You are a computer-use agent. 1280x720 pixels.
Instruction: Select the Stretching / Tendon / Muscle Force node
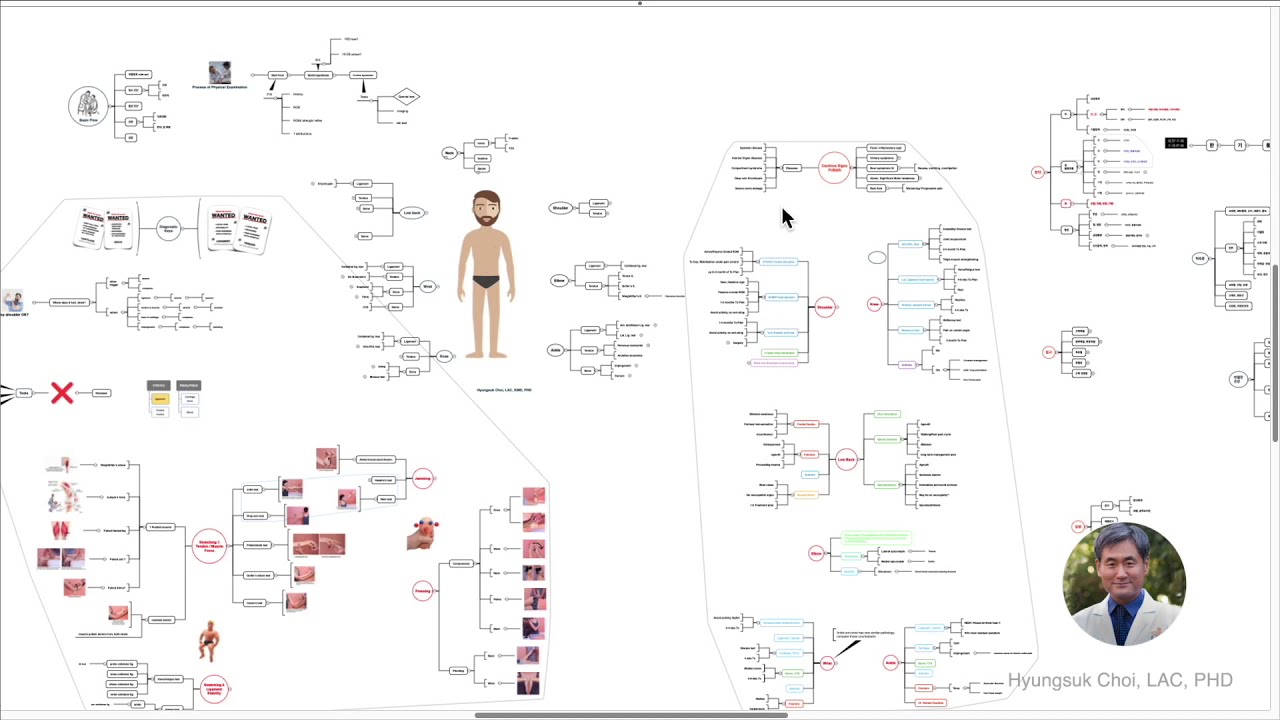click(x=209, y=546)
